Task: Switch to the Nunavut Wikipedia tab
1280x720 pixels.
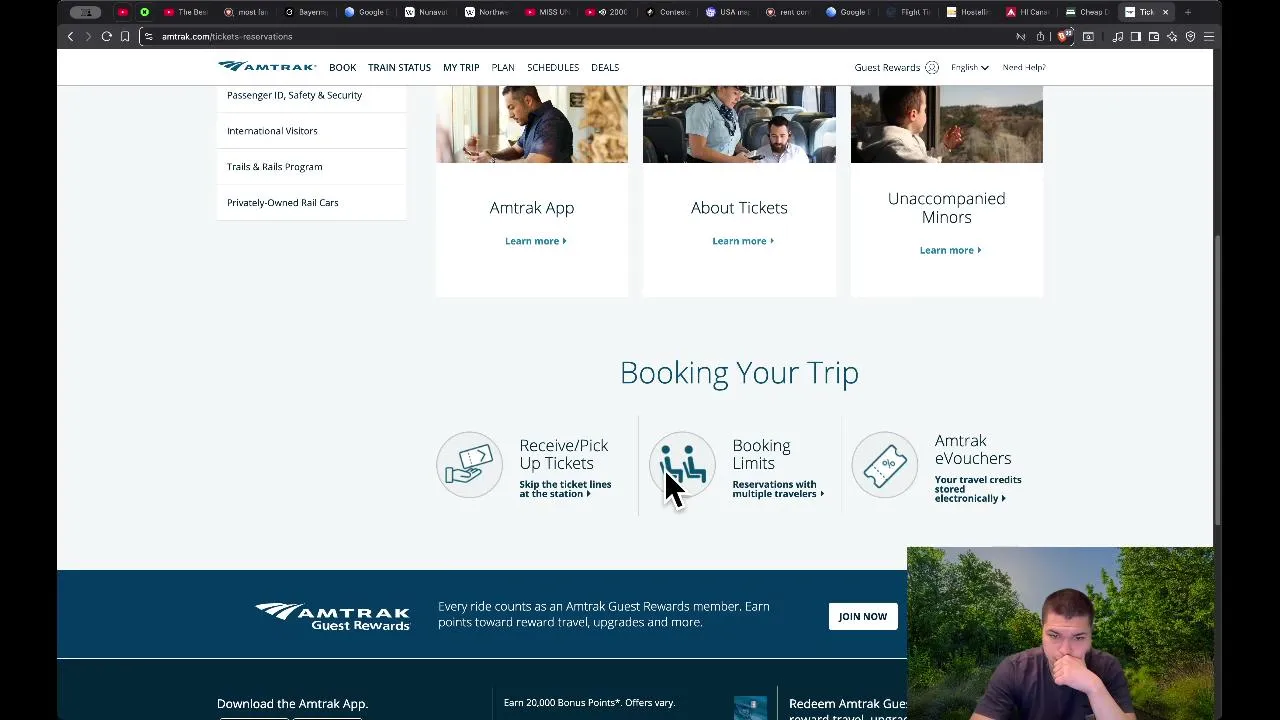Action: 427,12
